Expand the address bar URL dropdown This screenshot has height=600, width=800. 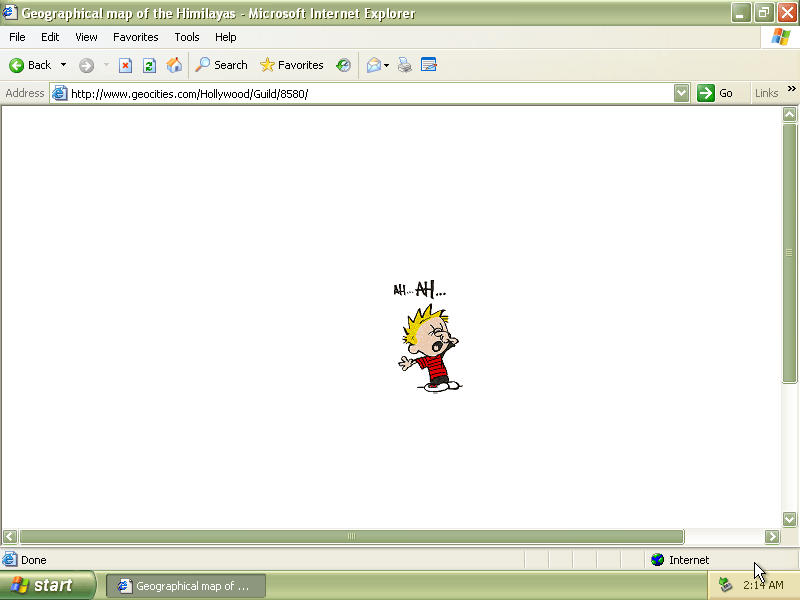point(681,93)
